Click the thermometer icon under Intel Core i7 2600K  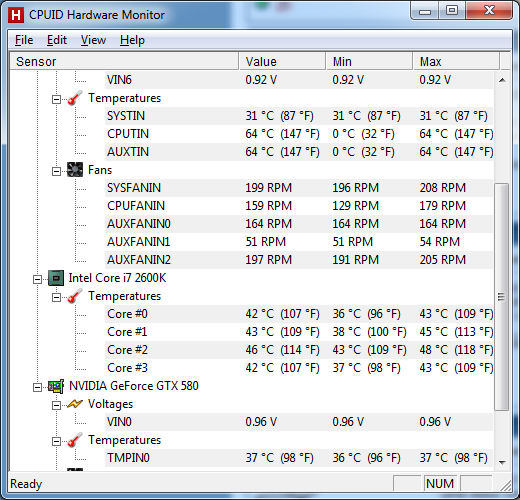[75, 296]
